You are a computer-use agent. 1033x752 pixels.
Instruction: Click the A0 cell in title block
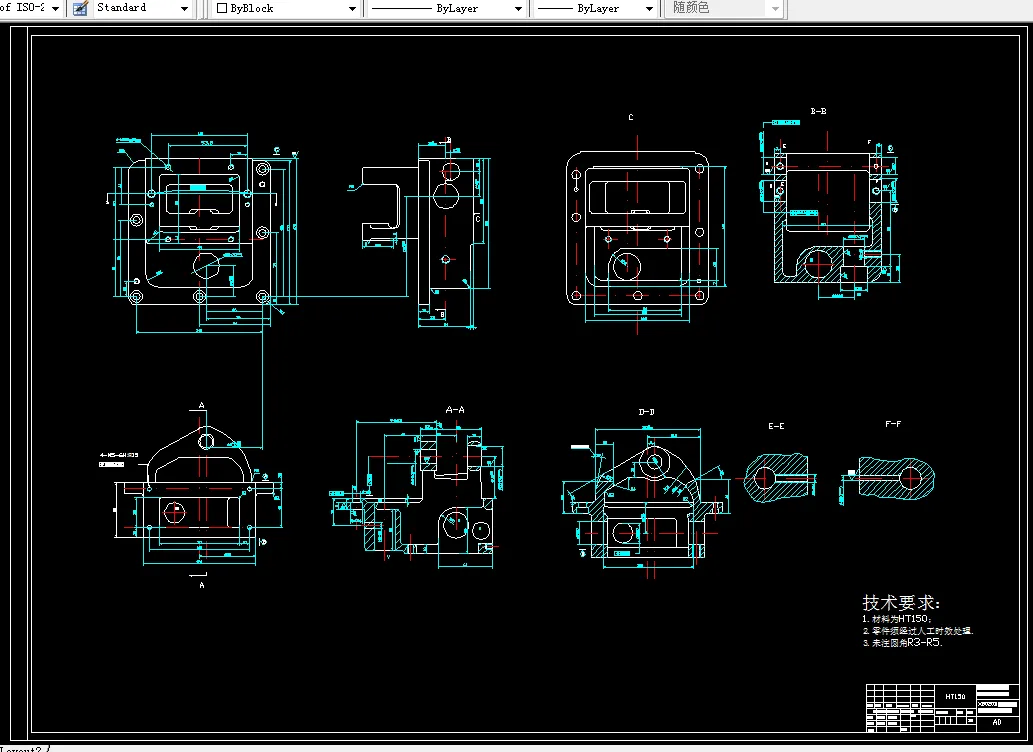pos(997,722)
